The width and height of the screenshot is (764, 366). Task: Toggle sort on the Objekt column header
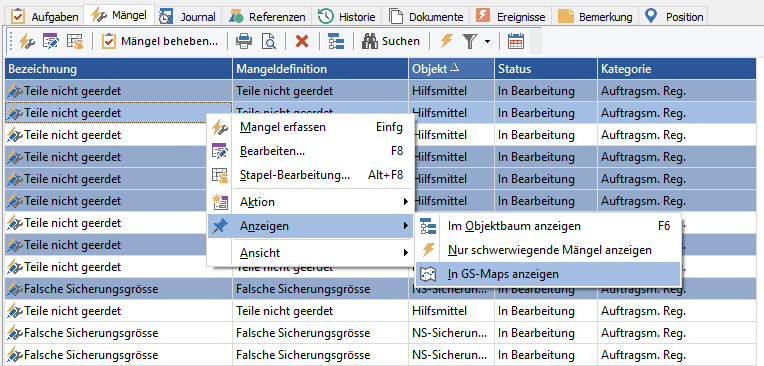(452, 69)
